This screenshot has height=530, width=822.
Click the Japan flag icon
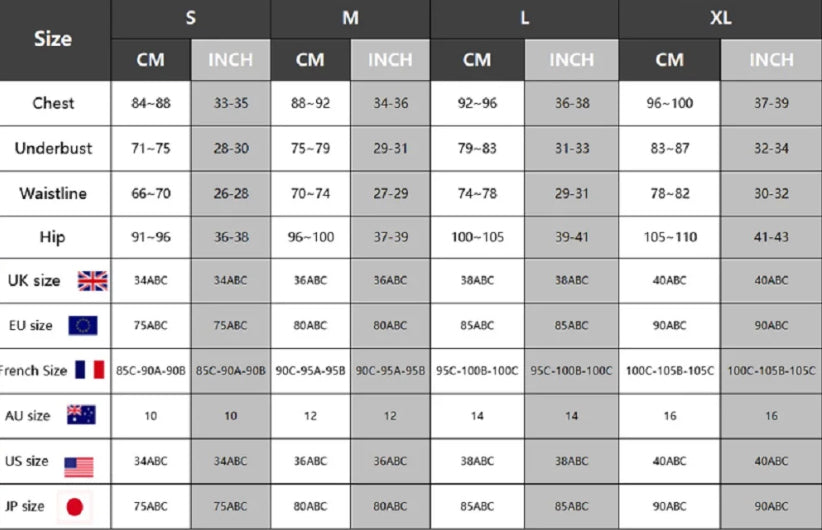coord(74,507)
